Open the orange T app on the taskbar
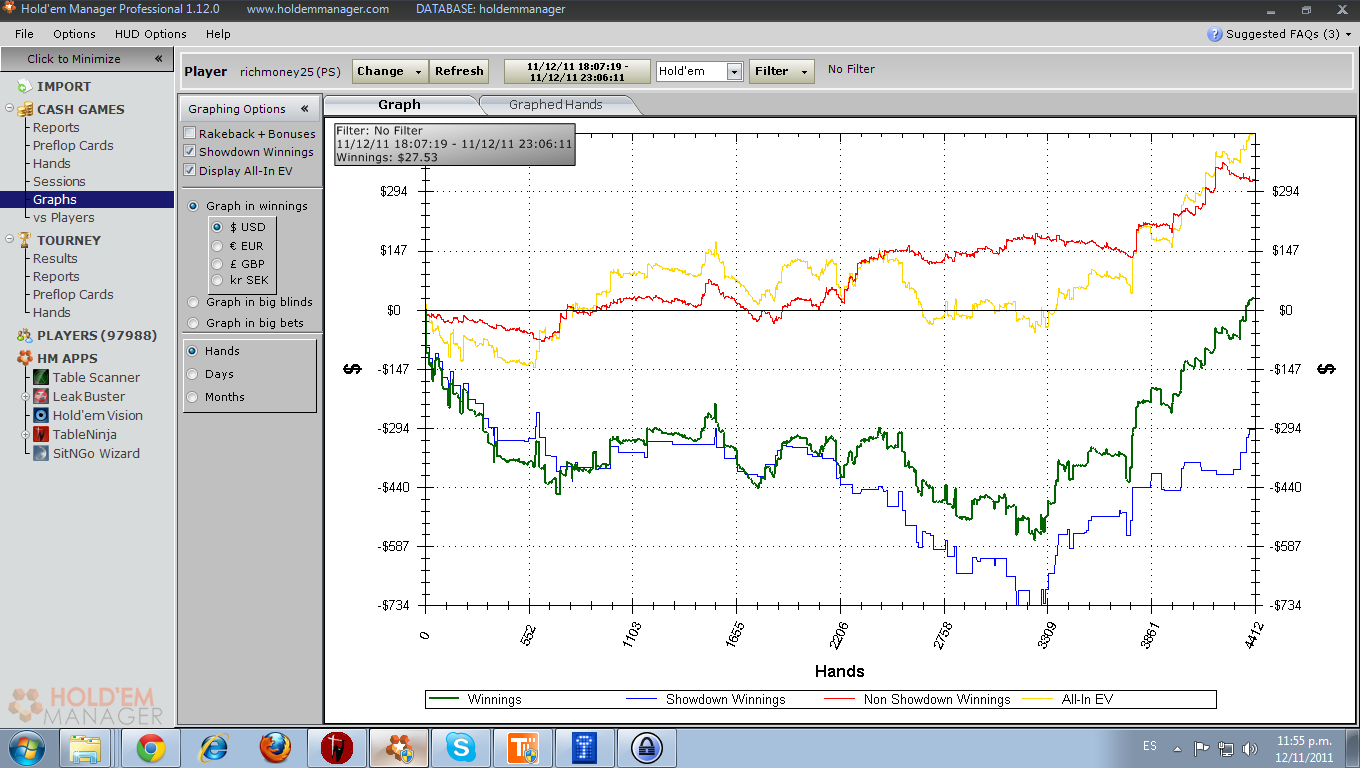This screenshot has height=768, width=1360. point(523,747)
